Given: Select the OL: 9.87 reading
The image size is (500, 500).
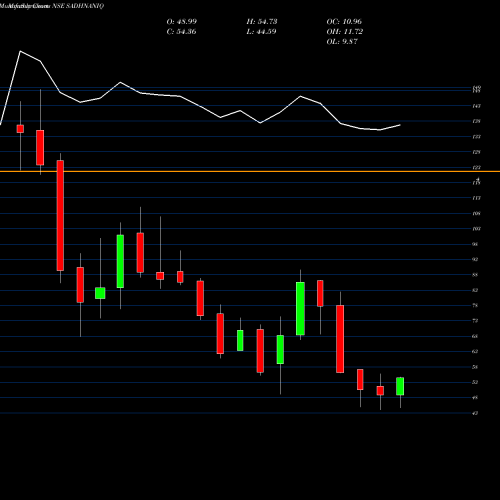Looking at the screenshot, I should (x=342, y=42).
